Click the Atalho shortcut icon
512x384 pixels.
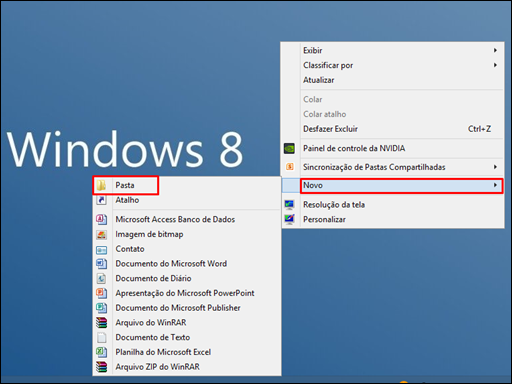[101, 200]
